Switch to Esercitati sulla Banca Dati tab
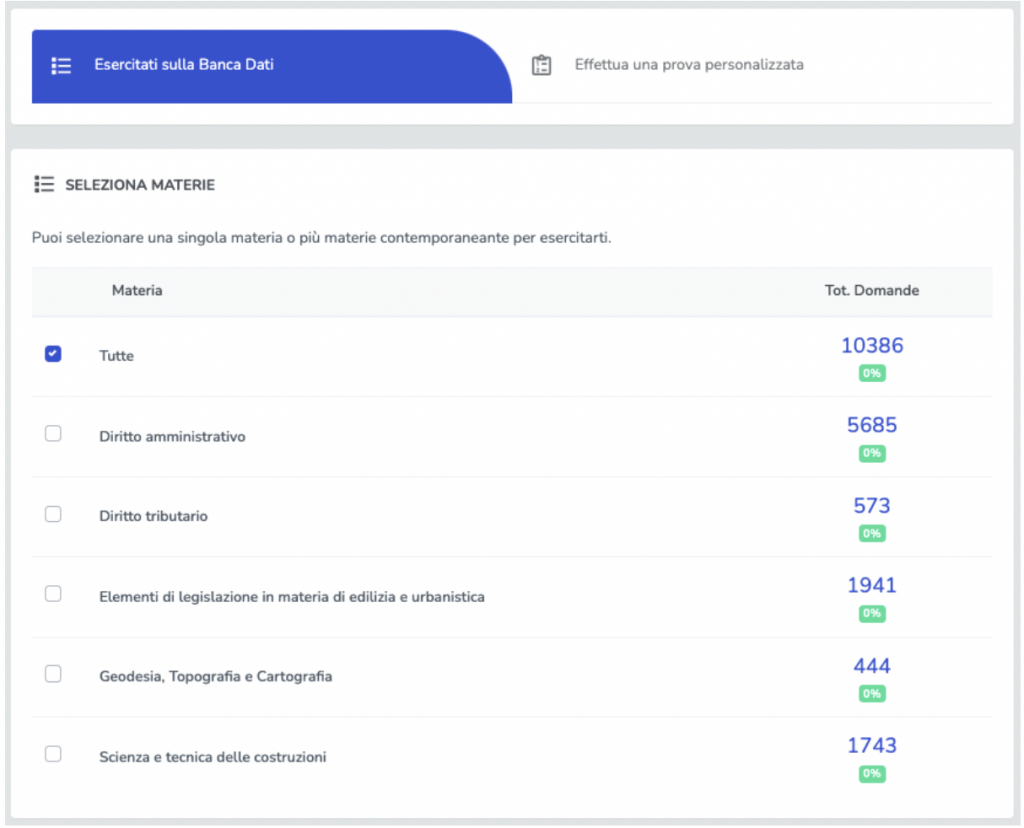1024x828 pixels. pos(183,65)
